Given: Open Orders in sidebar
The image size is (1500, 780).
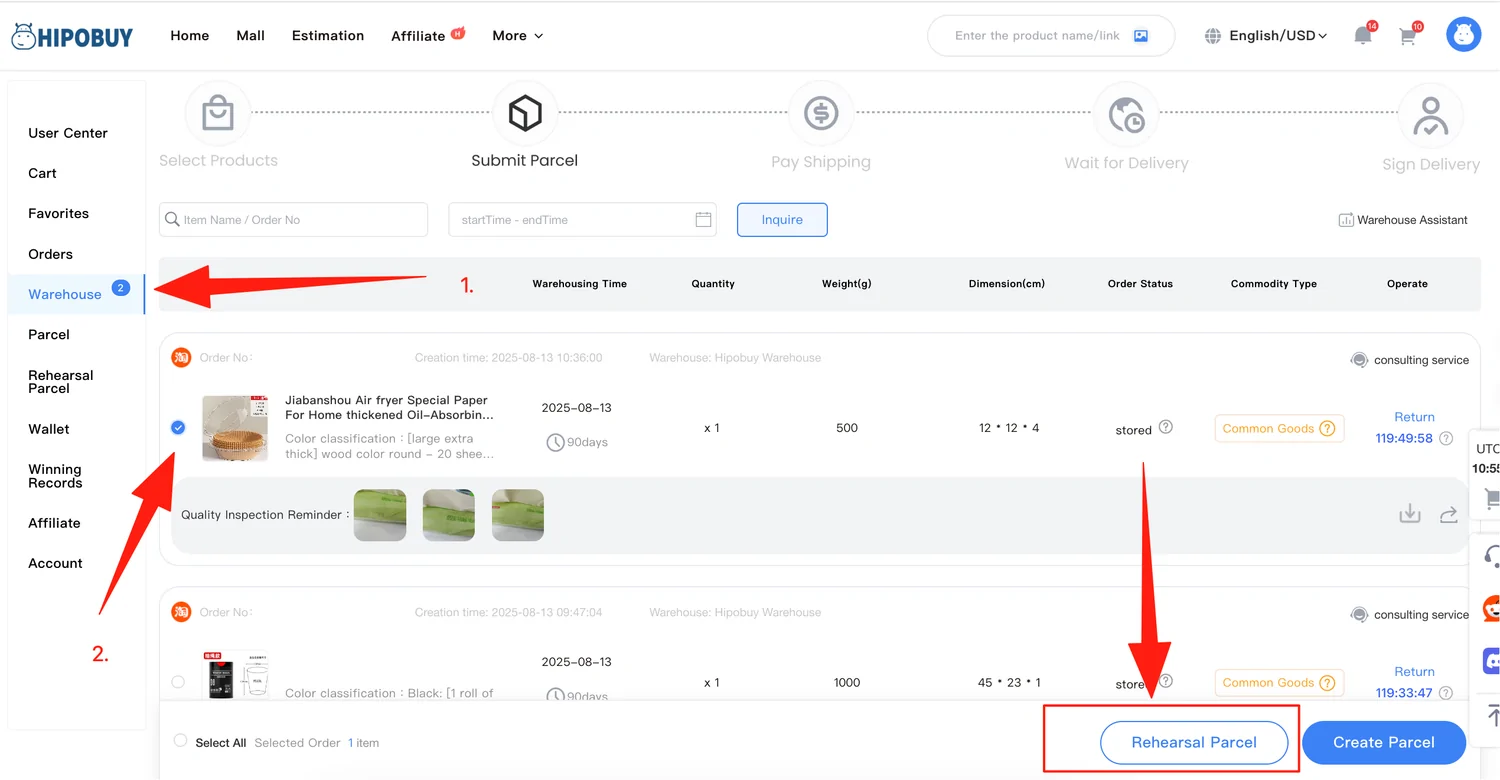Looking at the screenshot, I should pos(50,254).
